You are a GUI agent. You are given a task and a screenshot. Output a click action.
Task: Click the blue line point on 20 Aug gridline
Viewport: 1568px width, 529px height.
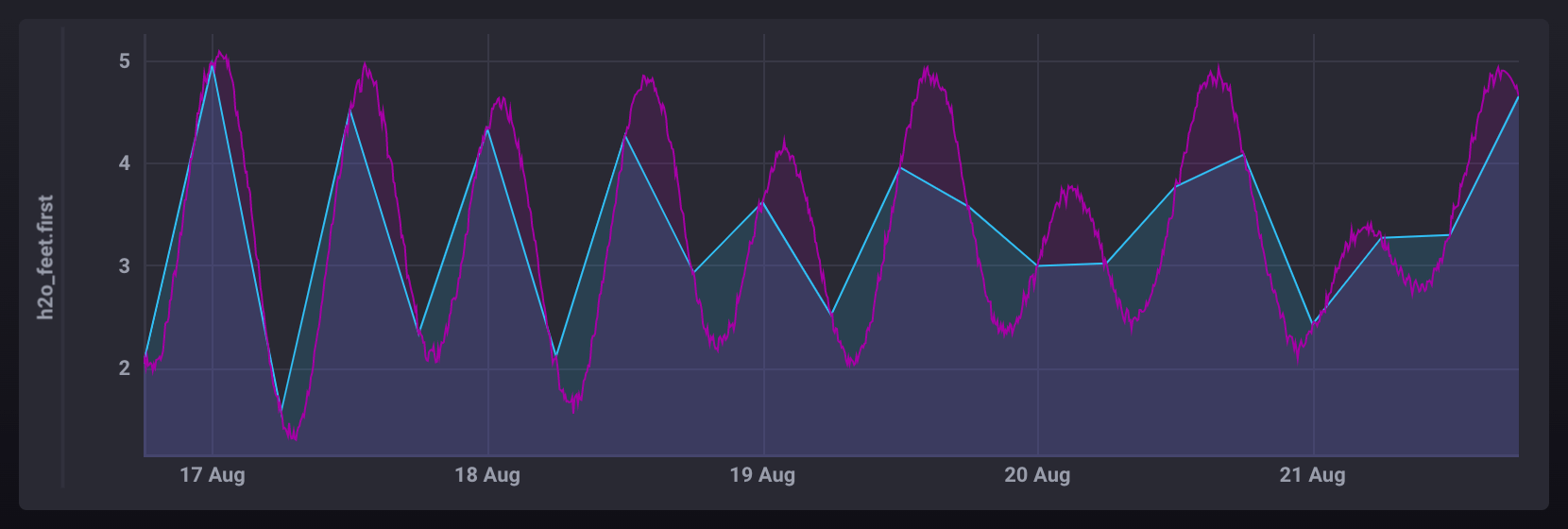pyautogui.click(x=1038, y=265)
